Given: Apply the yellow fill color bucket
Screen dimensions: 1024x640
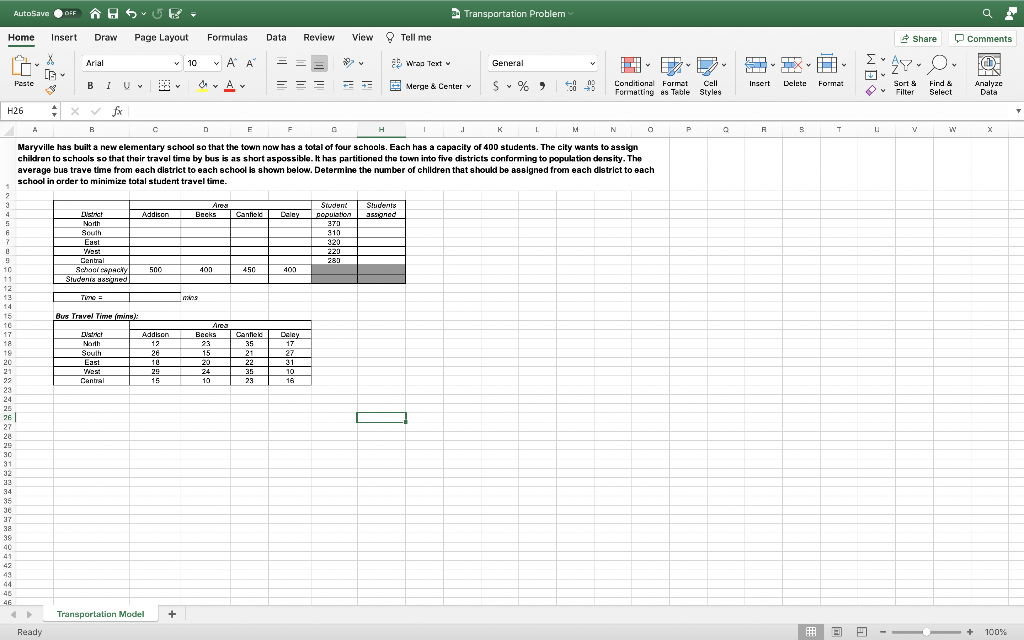Looking at the screenshot, I should point(202,86).
